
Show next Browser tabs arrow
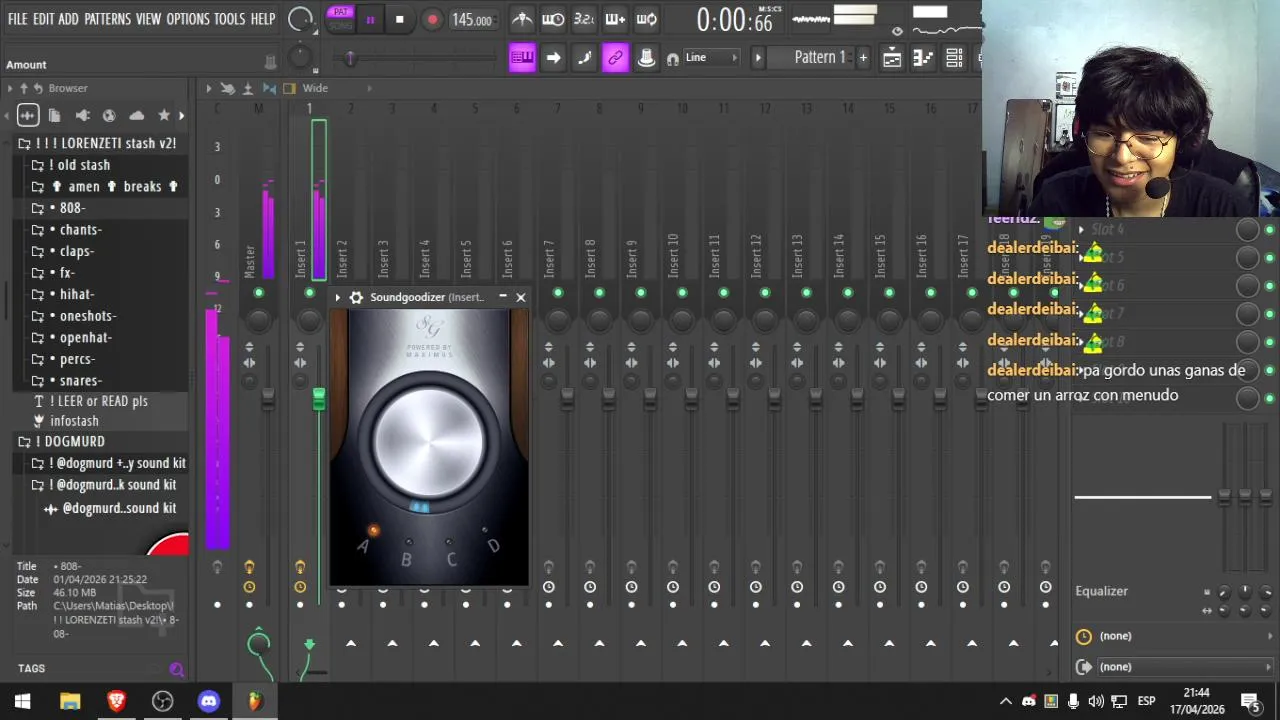coord(181,116)
